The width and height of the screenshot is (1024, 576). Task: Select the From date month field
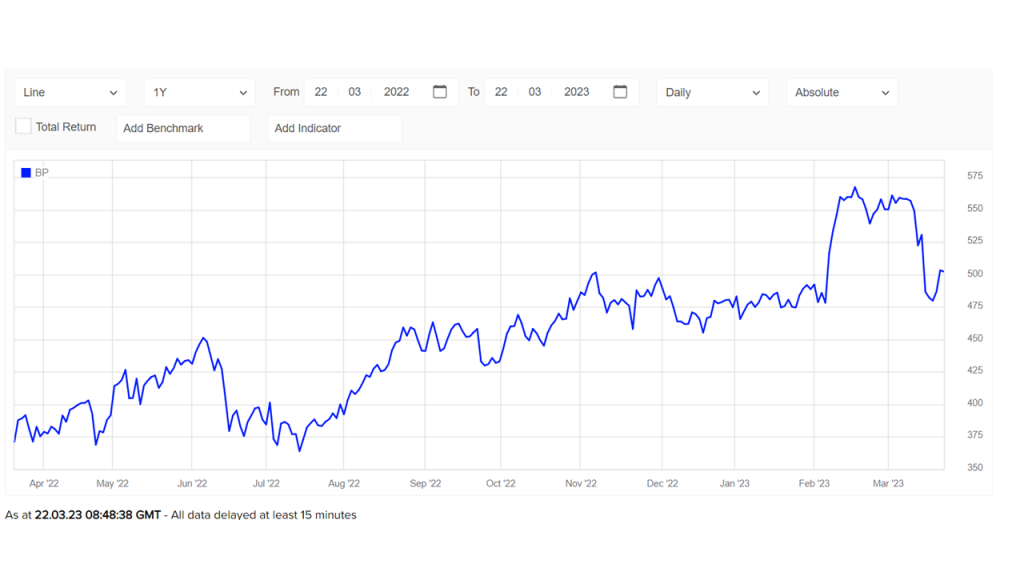pos(355,92)
